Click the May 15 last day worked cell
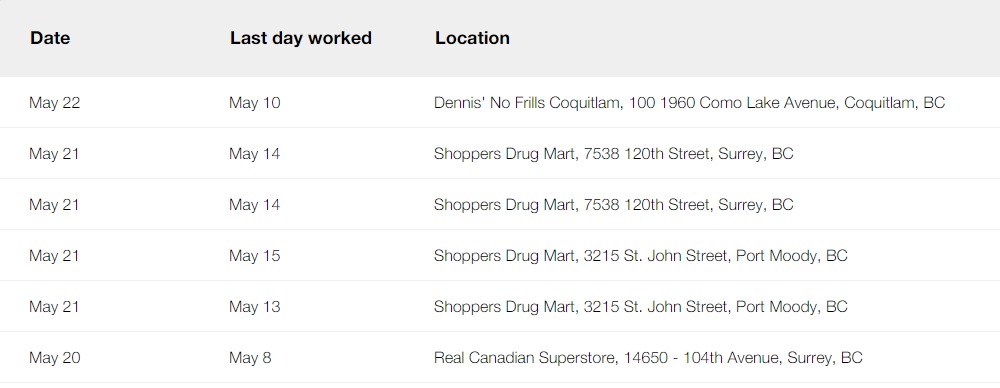Viewport: 1000px width, 388px height. (254, 256)
